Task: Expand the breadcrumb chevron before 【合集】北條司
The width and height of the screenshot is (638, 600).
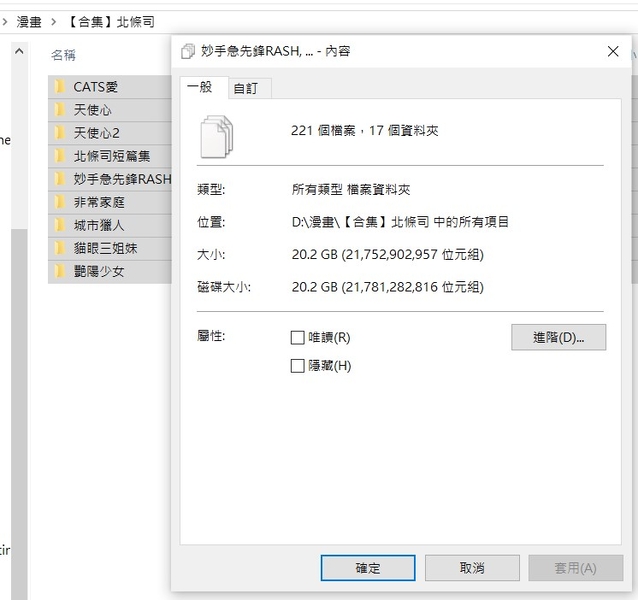Action: tap(54, 22)
